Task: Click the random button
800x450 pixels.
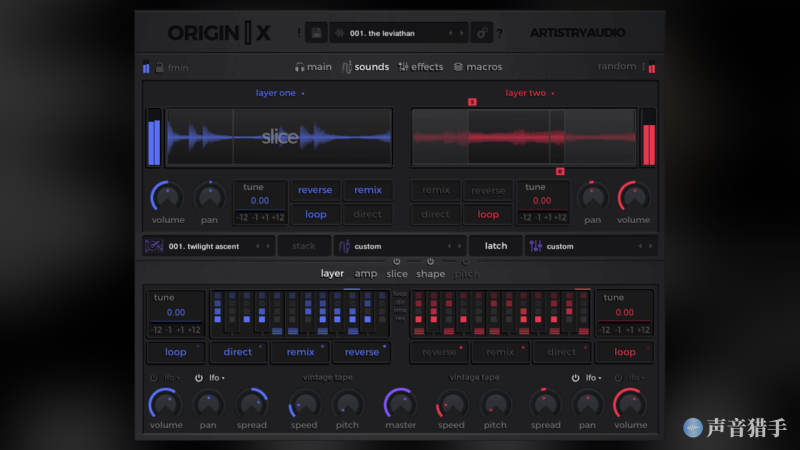Action: (x=616, y=66)
